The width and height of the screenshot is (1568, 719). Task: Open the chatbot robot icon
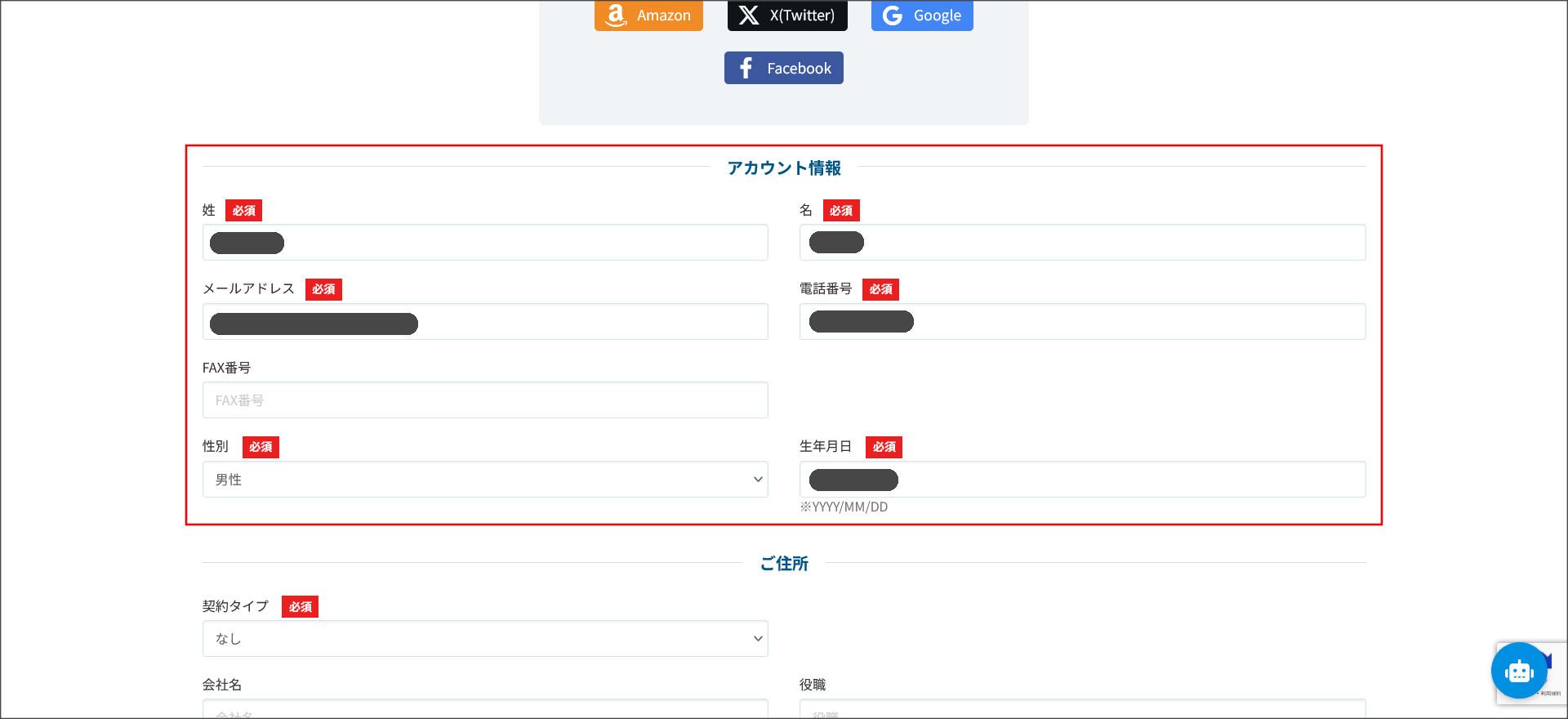(x=1518, y=672)
